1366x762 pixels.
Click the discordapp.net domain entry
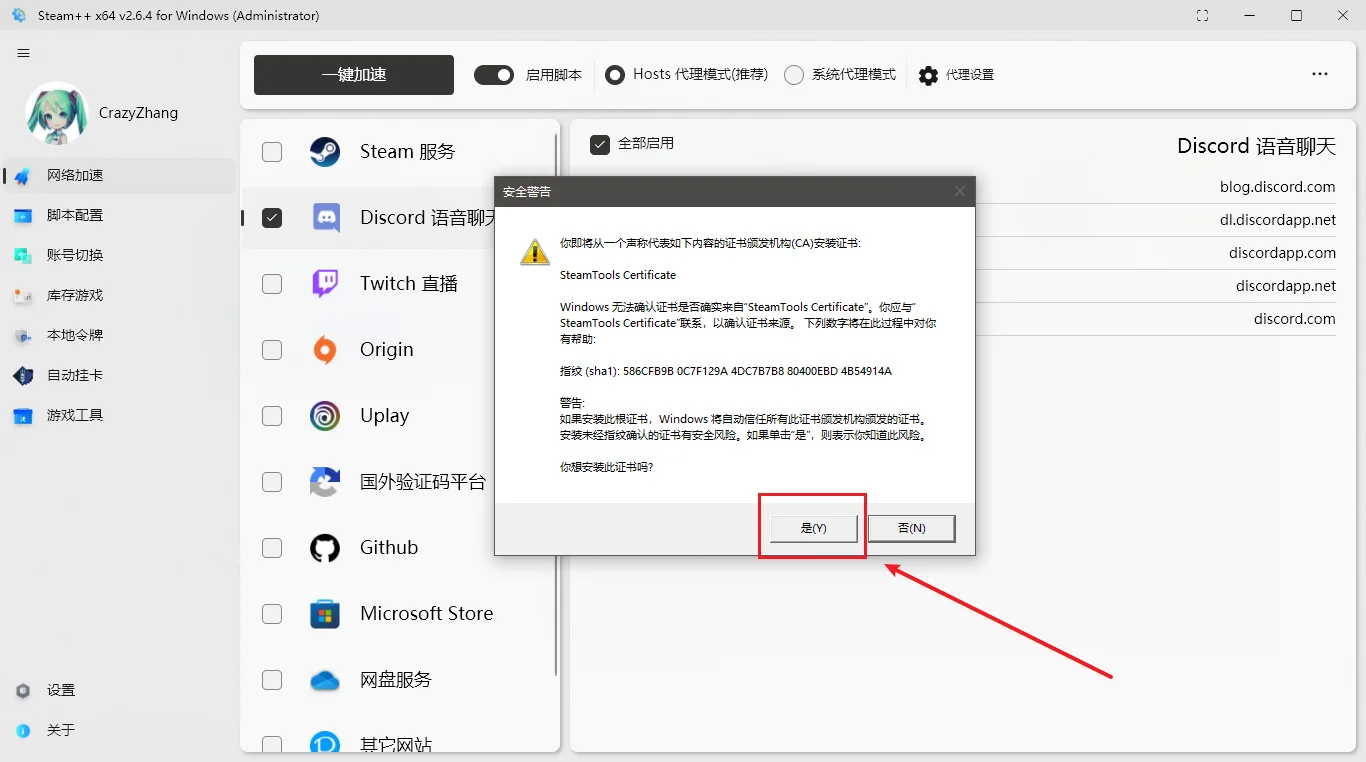pos(1285,286)
